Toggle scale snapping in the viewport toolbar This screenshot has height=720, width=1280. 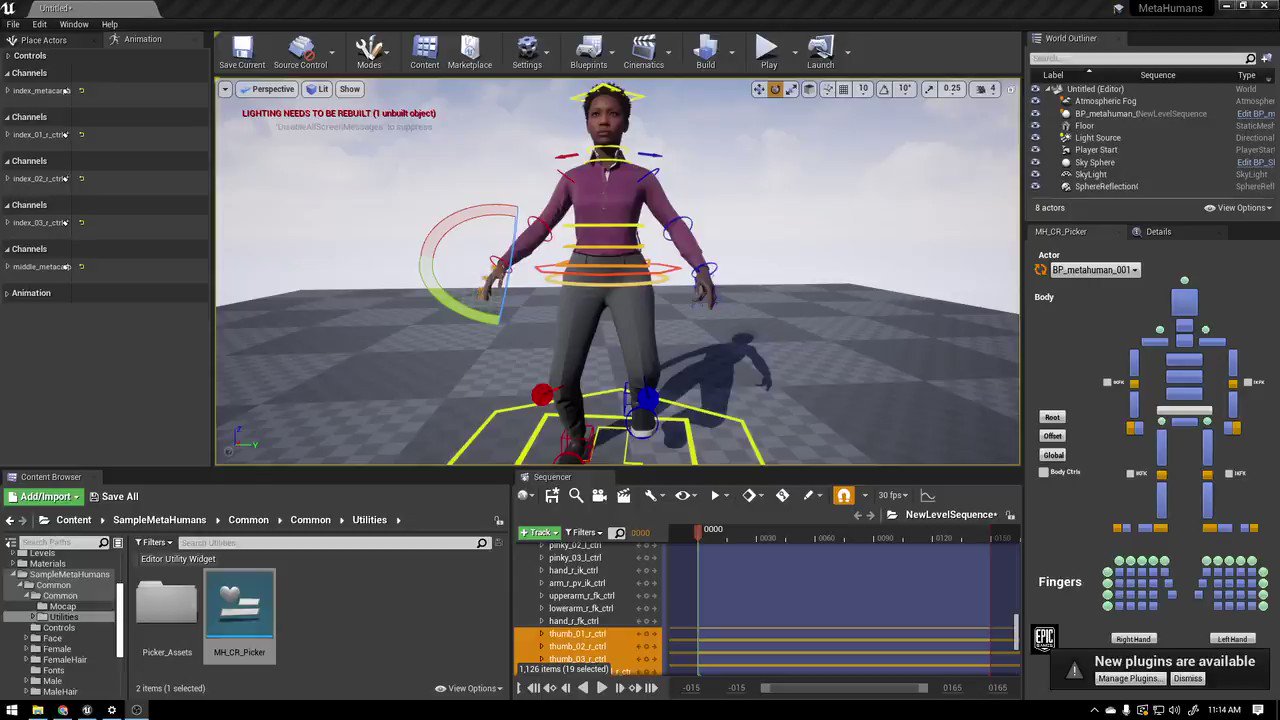tap(929, 89)
